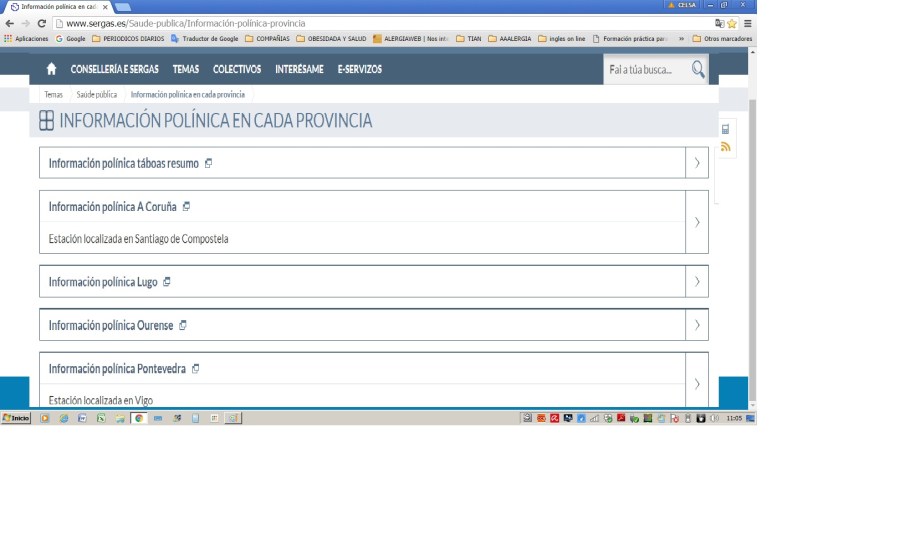Expand the Información polínica táboas resumo chevron
This screenshot has height=556, width=900.
697,163
